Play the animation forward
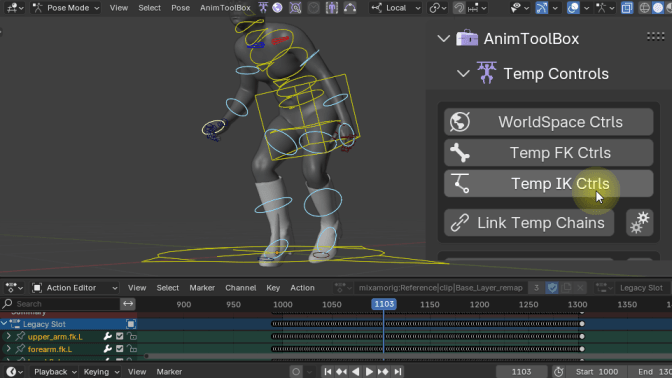The width and height of the screenshot is (672, 378). (369, 372)
